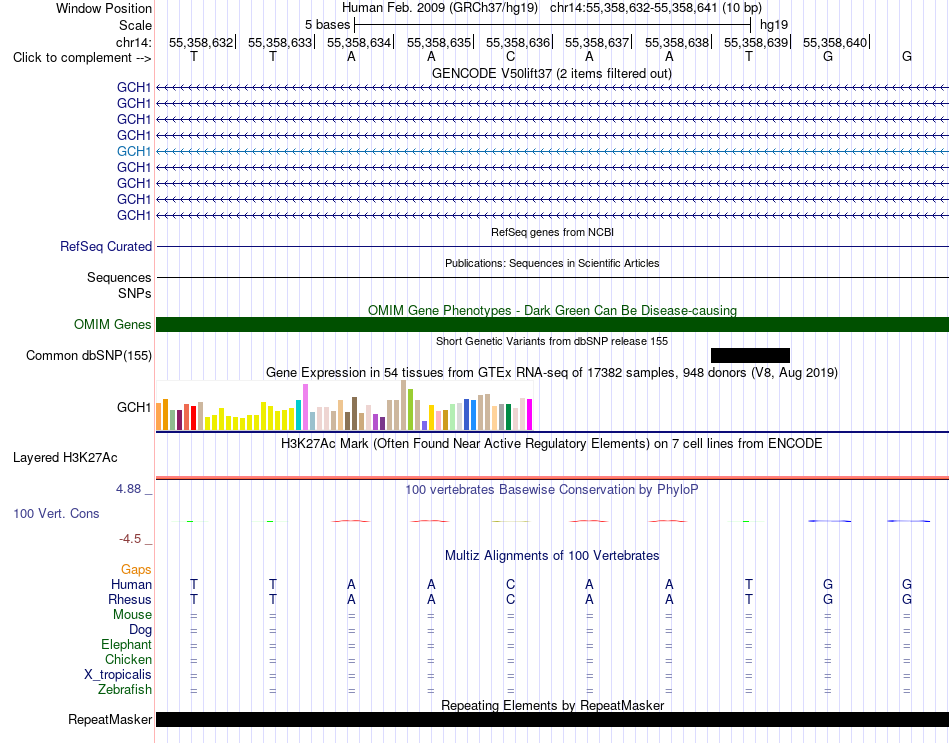Click 'Short Genetic Variants from dbSNP' title
Viewport: 950px width, 743px height.
[x=552, y=341]
